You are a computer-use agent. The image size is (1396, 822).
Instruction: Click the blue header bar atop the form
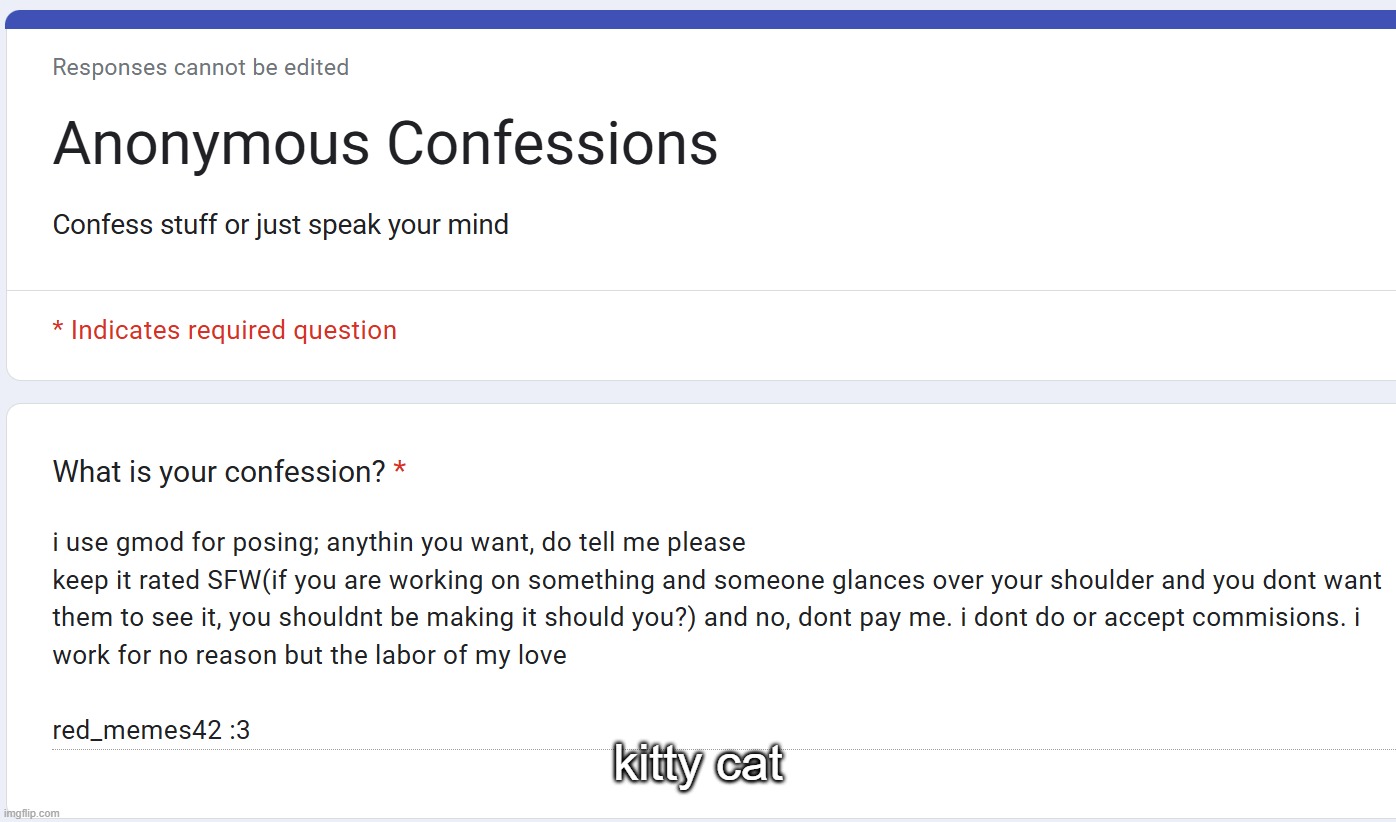[x=700, y=19]
